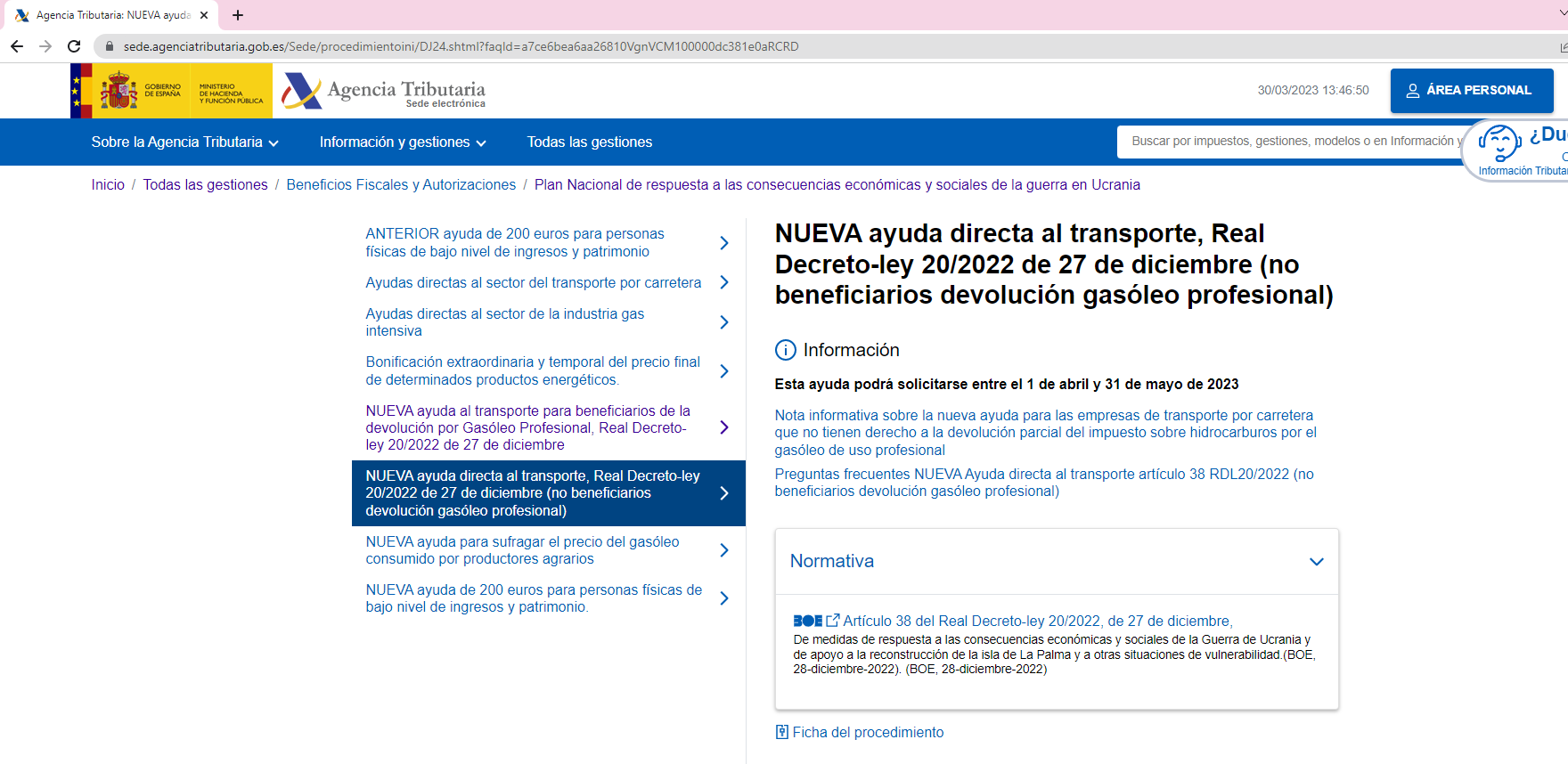Open Ficha del procedimiento link
This screenshot has width=1568, height=764.
point(867,732)
